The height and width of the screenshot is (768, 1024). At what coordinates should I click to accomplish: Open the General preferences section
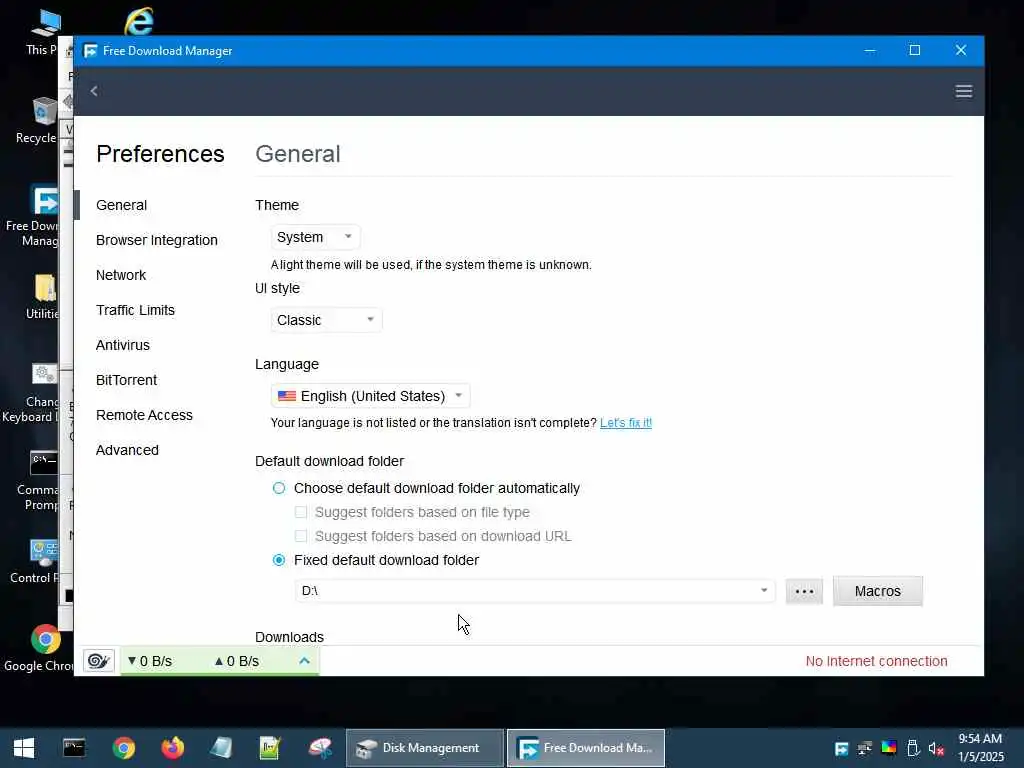click(121, 205)
